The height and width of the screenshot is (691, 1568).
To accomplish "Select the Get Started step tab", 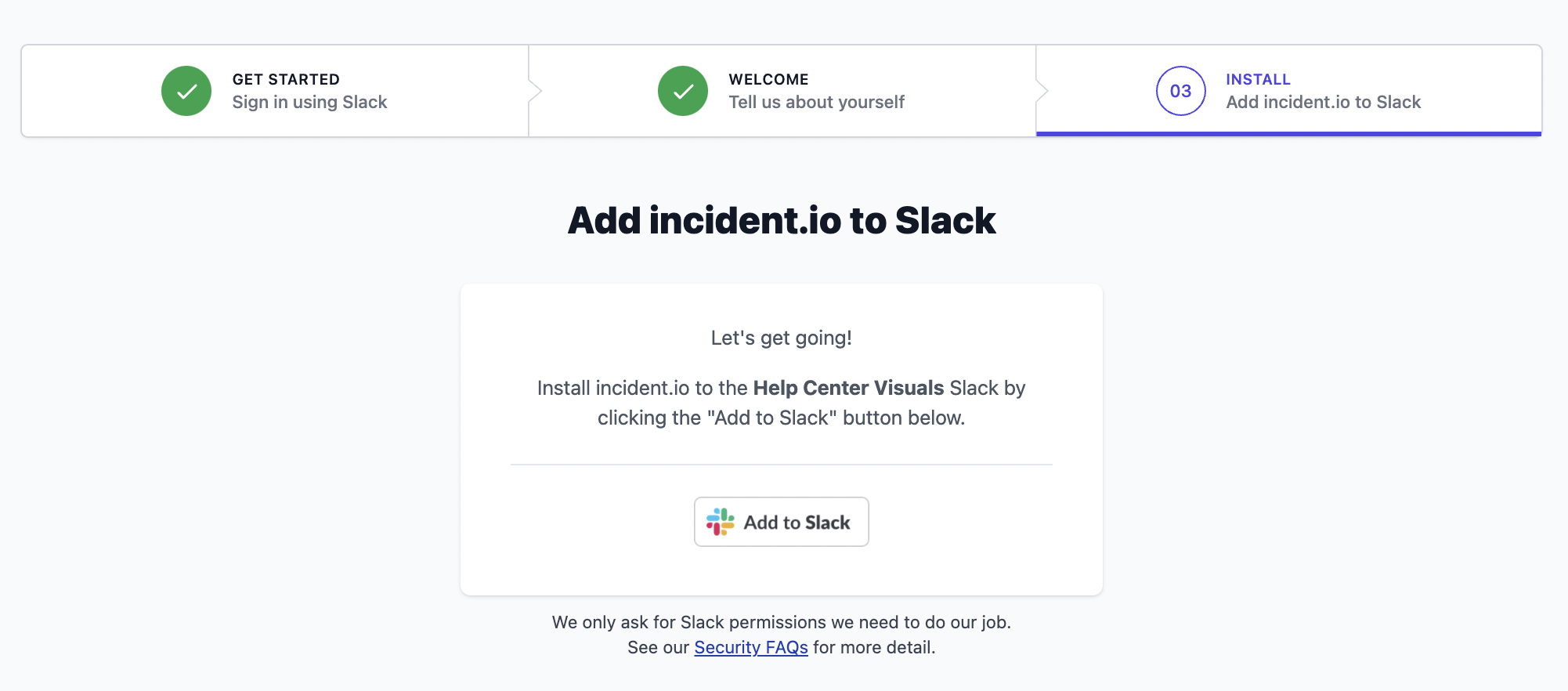I will (274, 91).
